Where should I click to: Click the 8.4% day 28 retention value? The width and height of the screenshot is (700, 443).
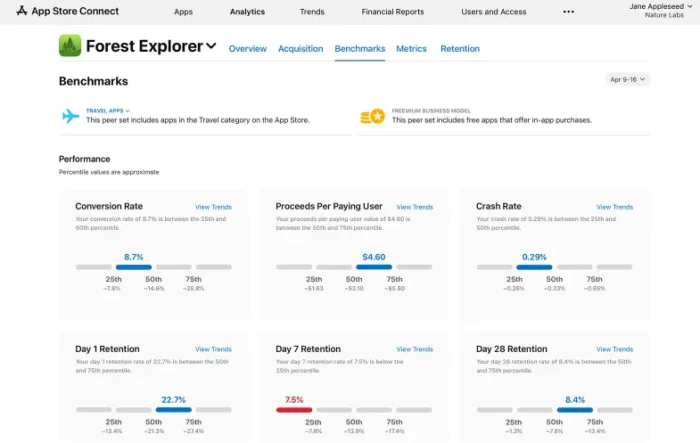coord(575,400)
